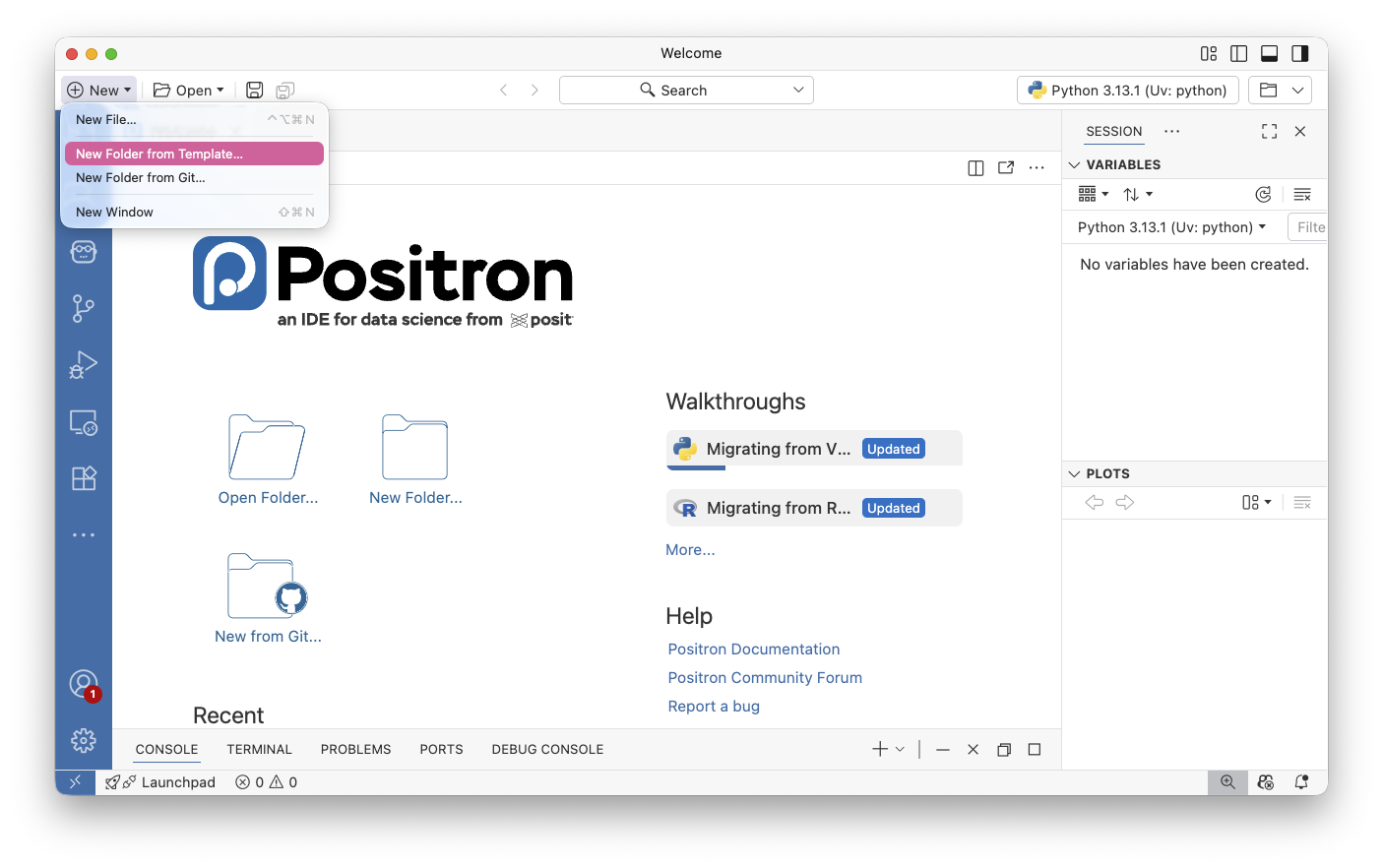
Task: Open the Source Control sidebar icon
Action: click(x=84, y=309)
